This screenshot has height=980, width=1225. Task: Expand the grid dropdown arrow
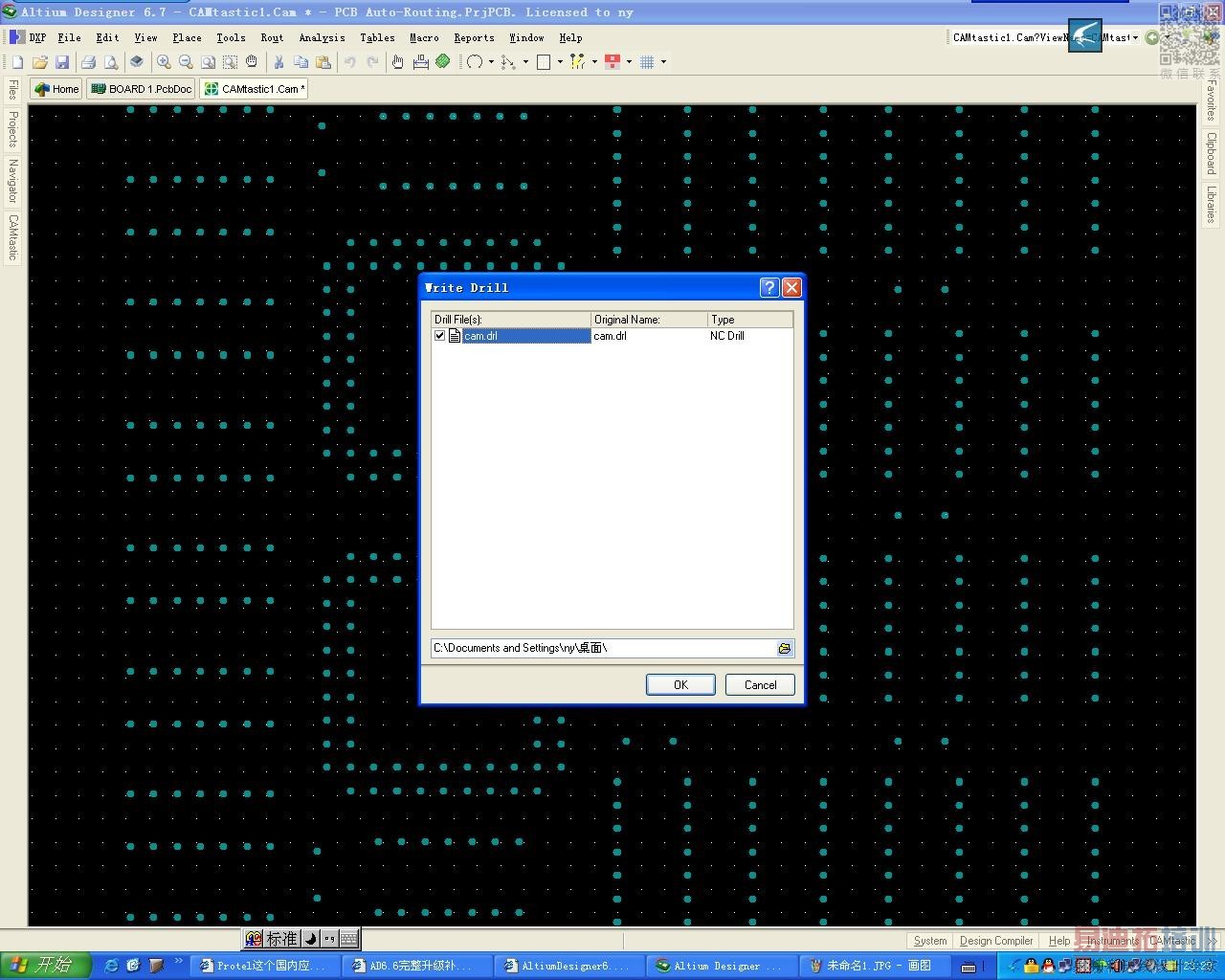pos(663,62)
